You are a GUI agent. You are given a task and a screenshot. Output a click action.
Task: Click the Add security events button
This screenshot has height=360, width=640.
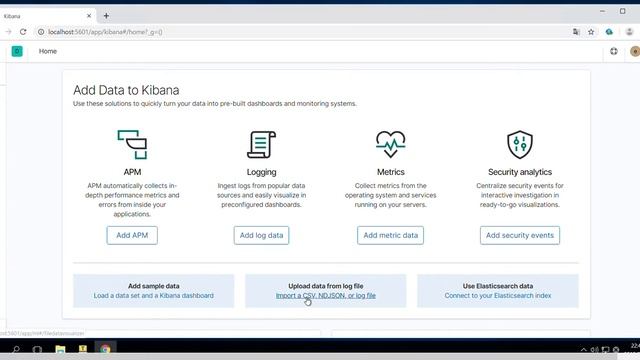pos(520,236)
